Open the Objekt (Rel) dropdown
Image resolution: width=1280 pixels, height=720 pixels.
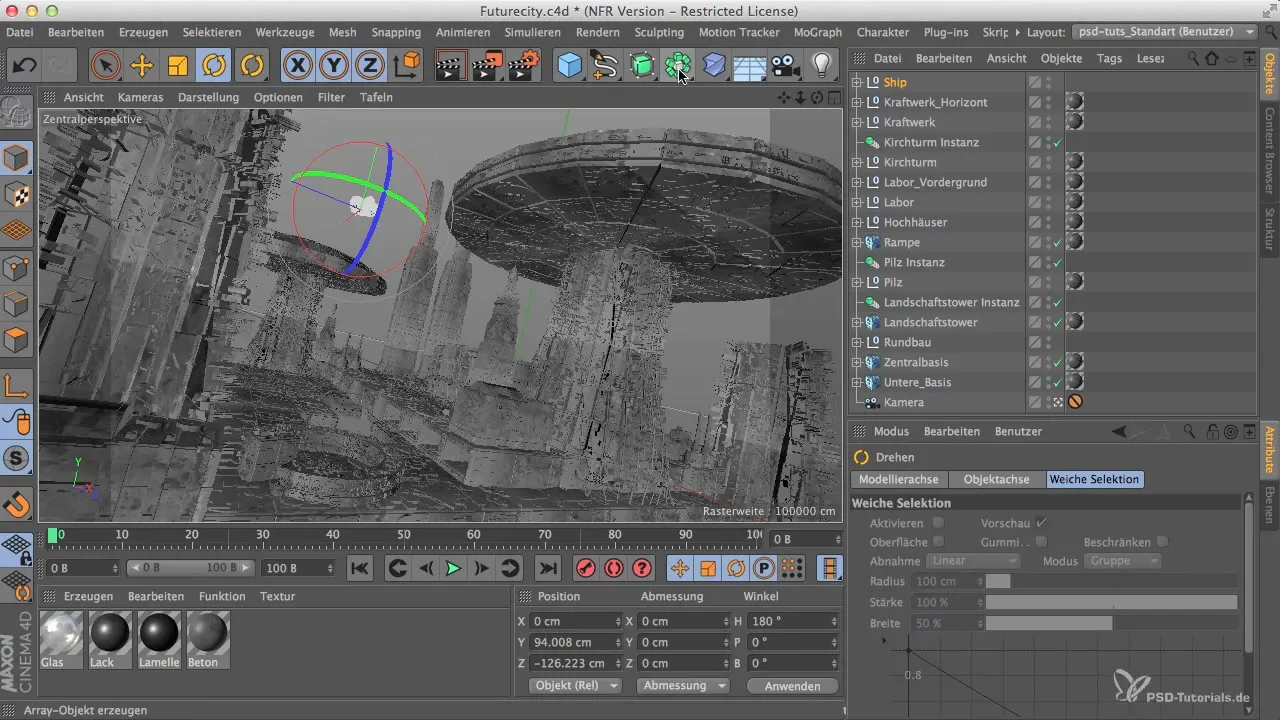tap(574, 686)
